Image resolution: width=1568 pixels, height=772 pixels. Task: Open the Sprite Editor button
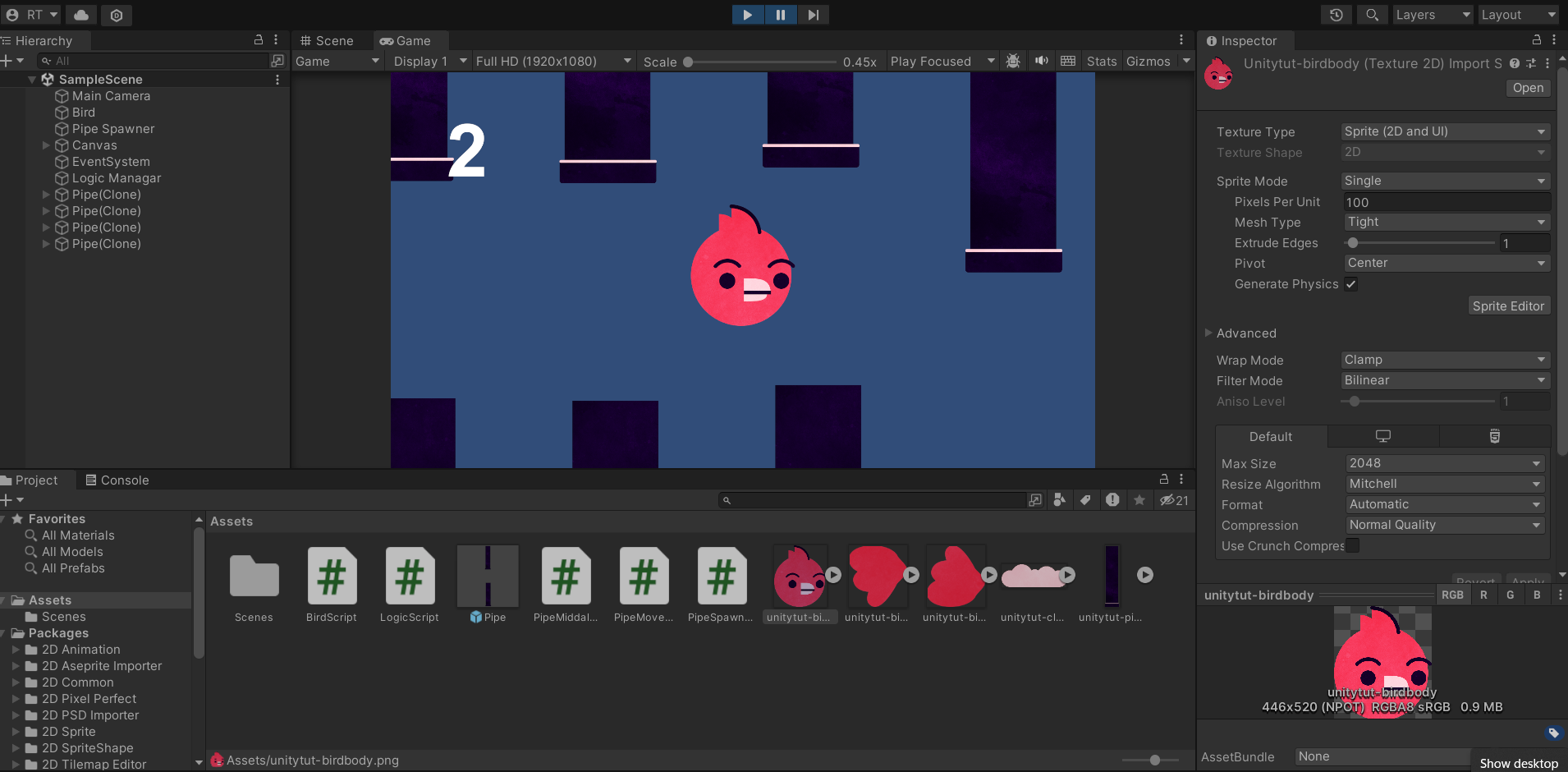pos(1509,306)
